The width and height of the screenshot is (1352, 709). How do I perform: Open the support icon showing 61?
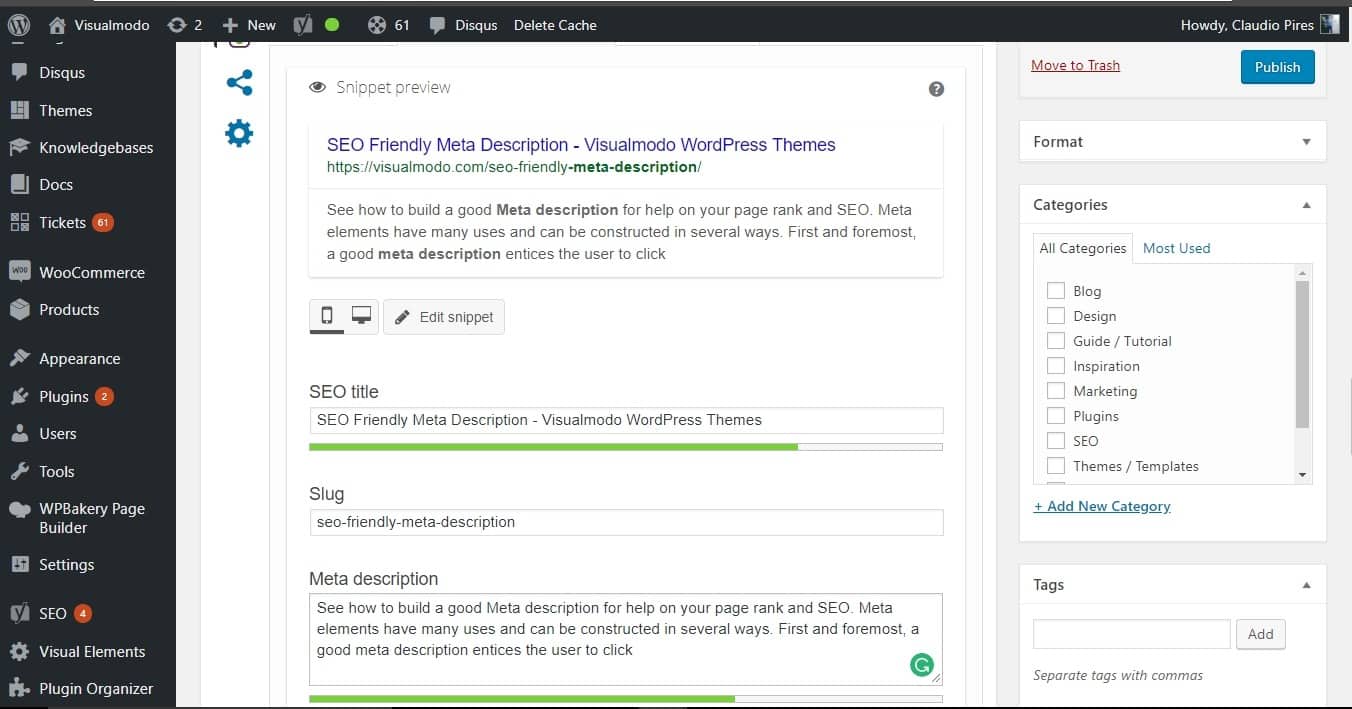point(389,25)
